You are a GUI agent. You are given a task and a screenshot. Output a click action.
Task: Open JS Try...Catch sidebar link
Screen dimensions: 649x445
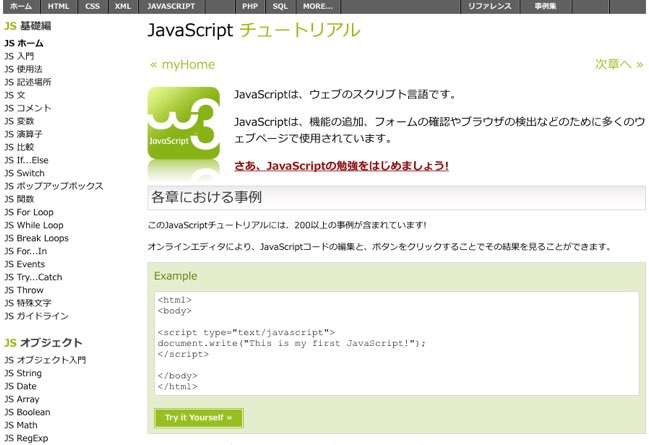coord(34,277)
